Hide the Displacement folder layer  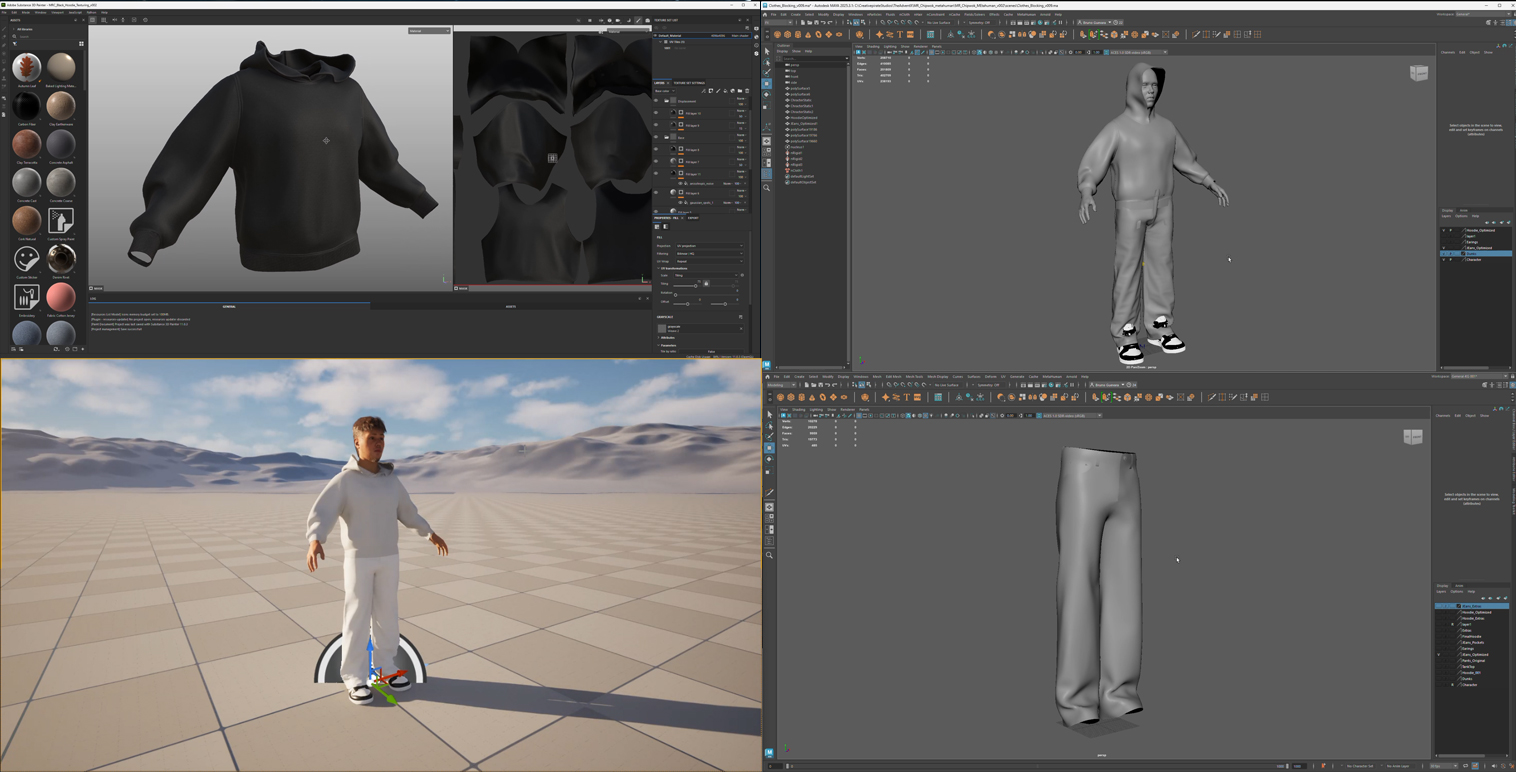[657, 101]
